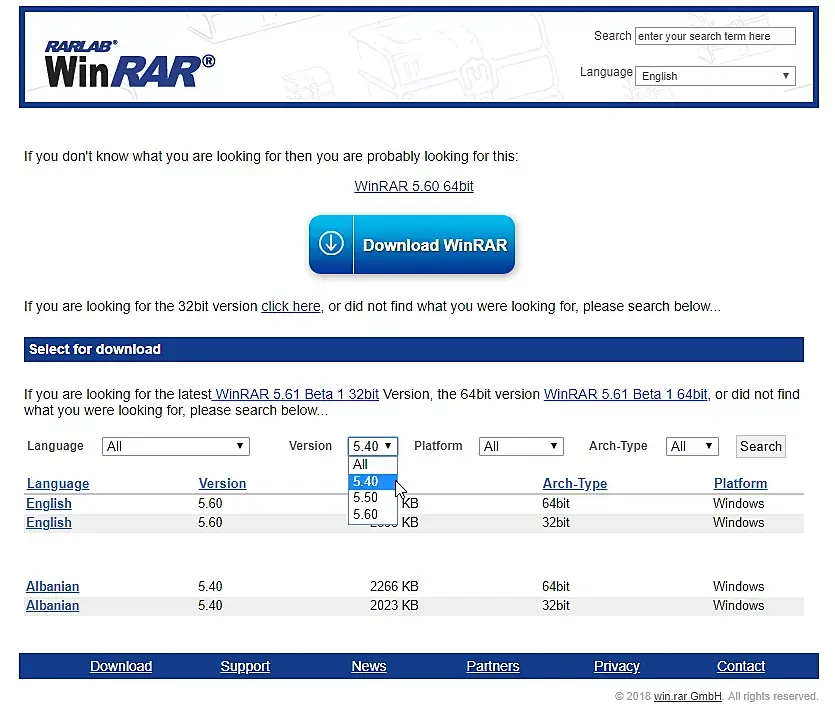Open the header Language dropdown showing English
835x719 pixels.
(715, 76)
